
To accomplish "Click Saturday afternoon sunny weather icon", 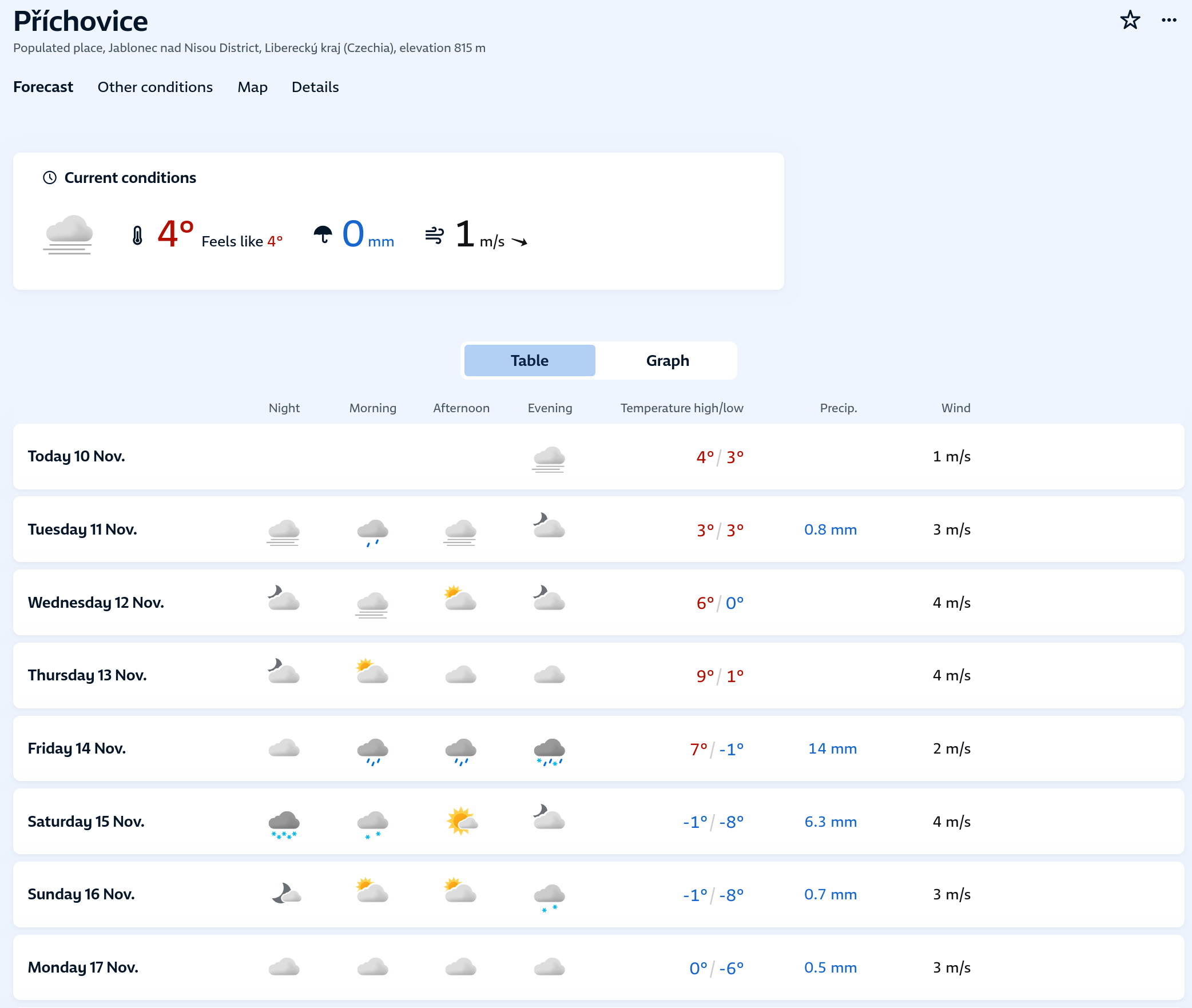I will point(461,822).
